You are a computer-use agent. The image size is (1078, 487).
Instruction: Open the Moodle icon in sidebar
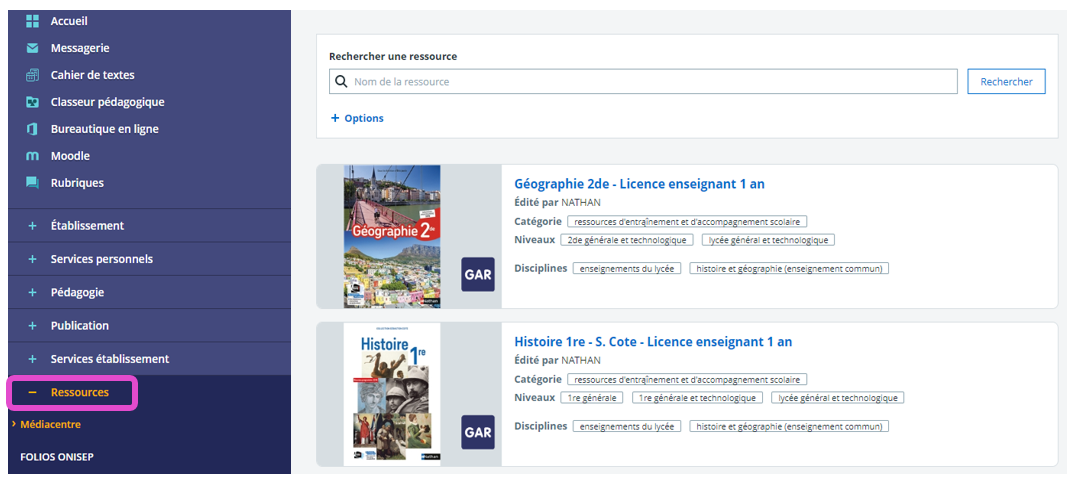[32, 156]
